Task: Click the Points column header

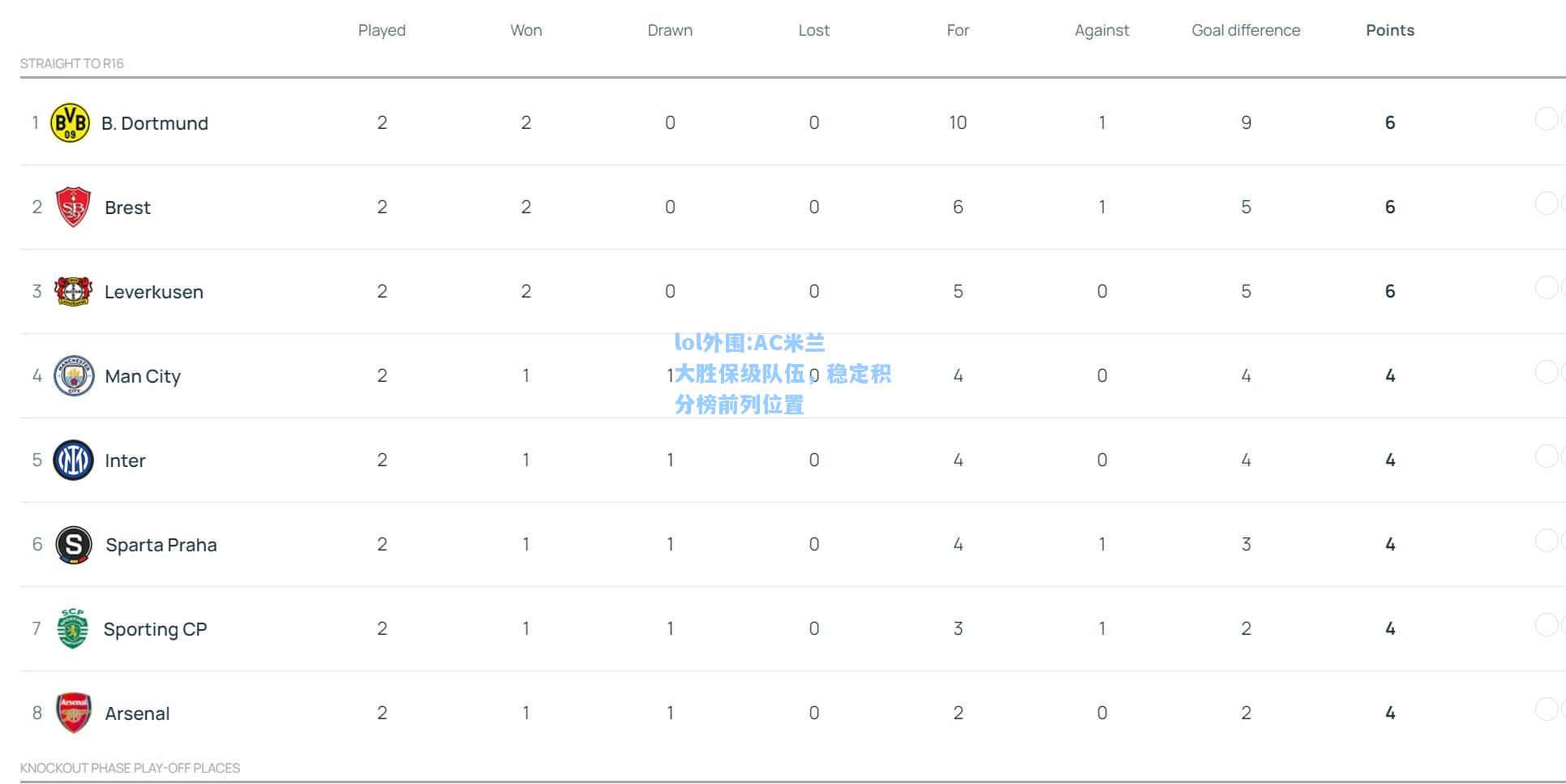Action: (x=1390, y=30)
